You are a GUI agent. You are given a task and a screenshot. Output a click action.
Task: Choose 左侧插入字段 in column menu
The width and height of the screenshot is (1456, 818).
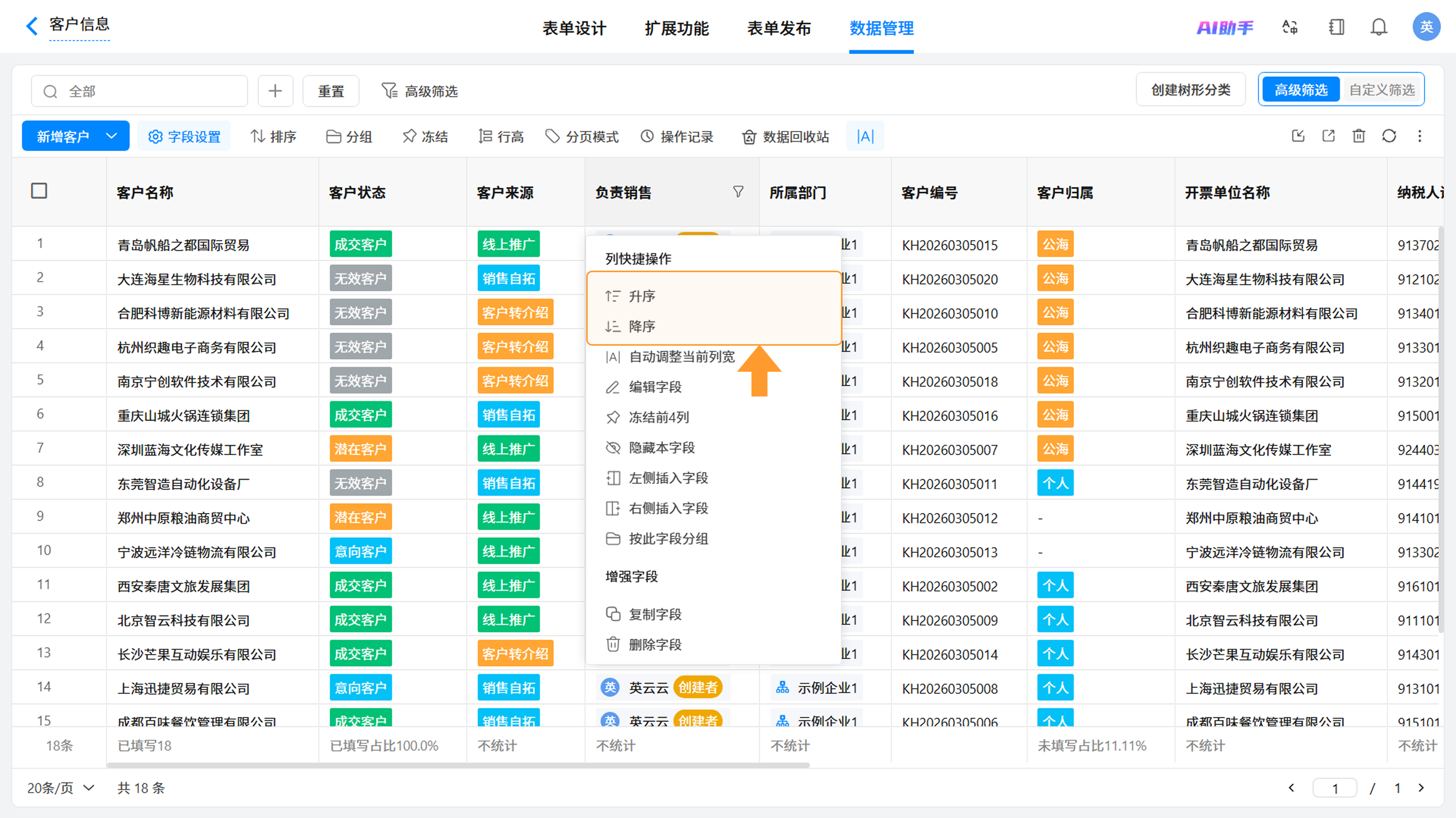[x=714, y=478]
